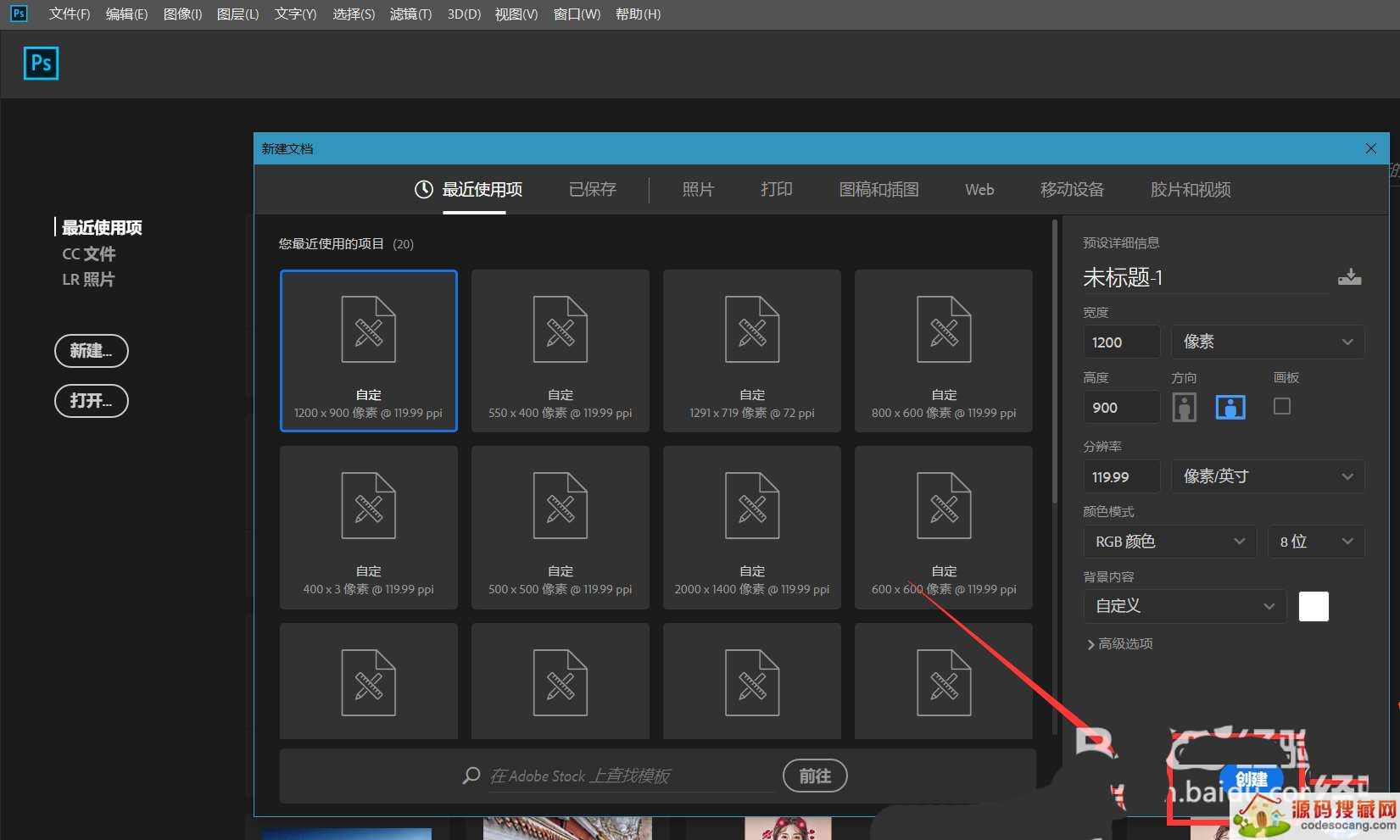The width and height of the screenshot is (1400, 840).
Task: Close the 新建文档 dialog
Action: [1371, 148]
